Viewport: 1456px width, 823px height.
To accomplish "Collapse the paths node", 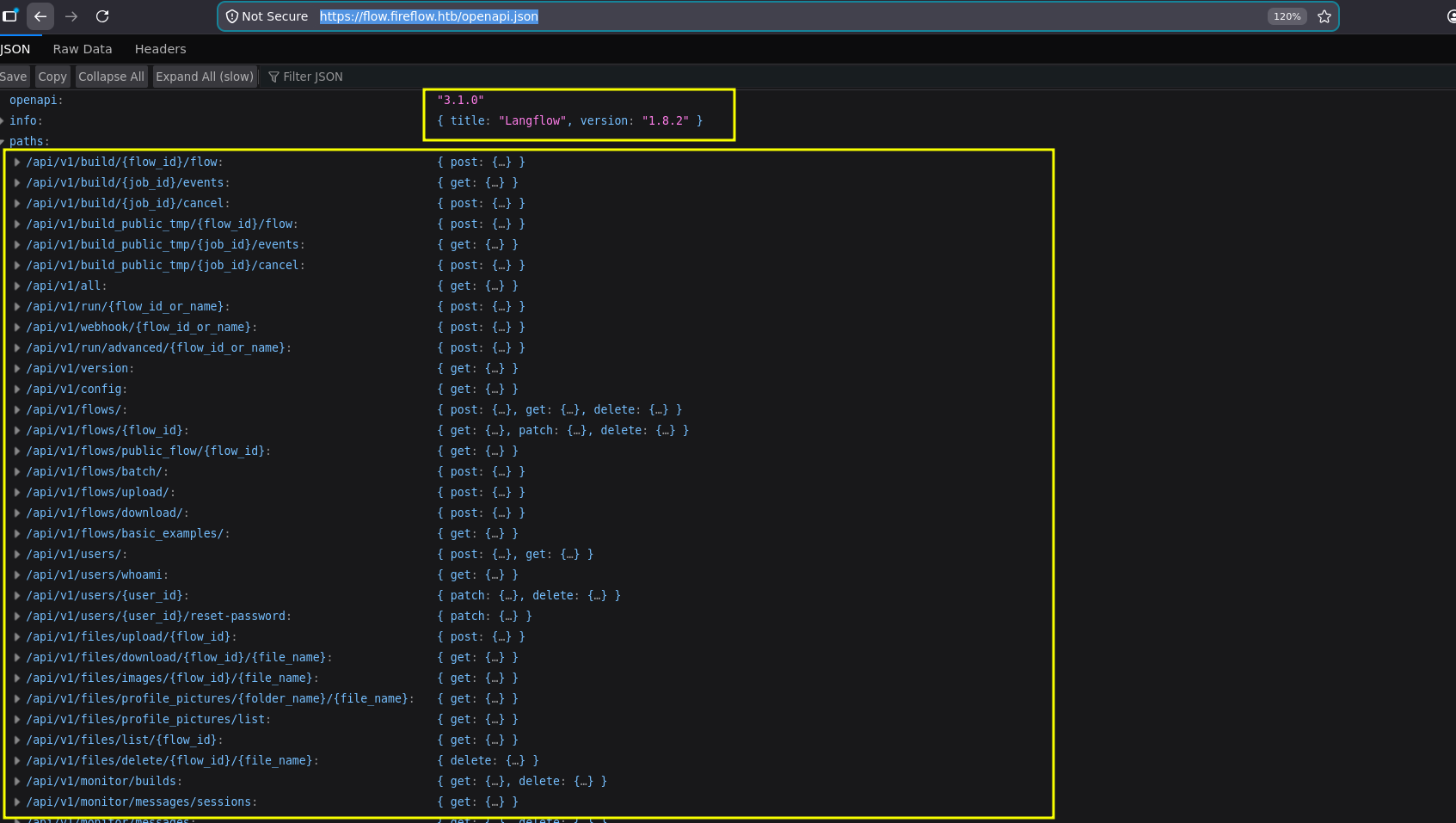I will [3, 141].
